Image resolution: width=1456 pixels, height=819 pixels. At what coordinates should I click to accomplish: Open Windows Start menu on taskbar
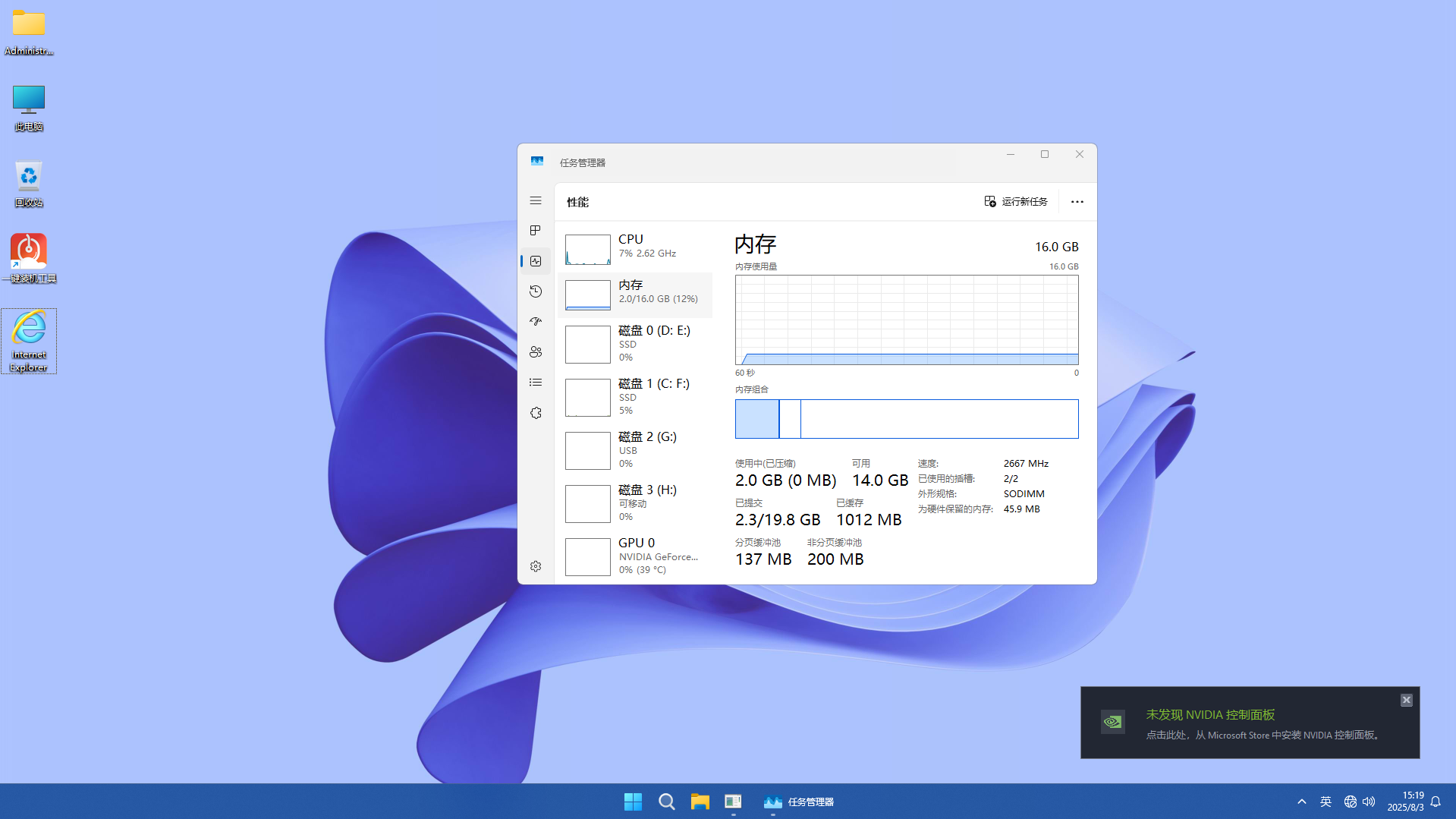point(633,802)
